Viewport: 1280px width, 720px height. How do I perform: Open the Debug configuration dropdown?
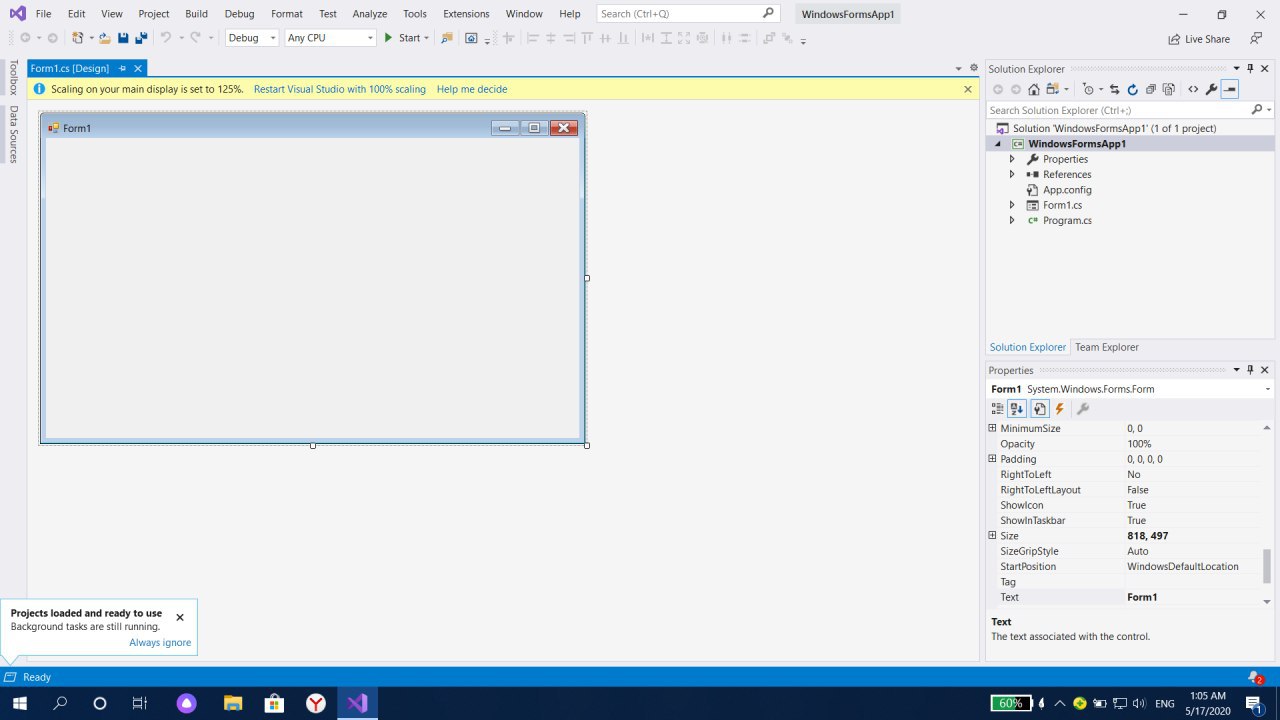click(x=252, y=38)
